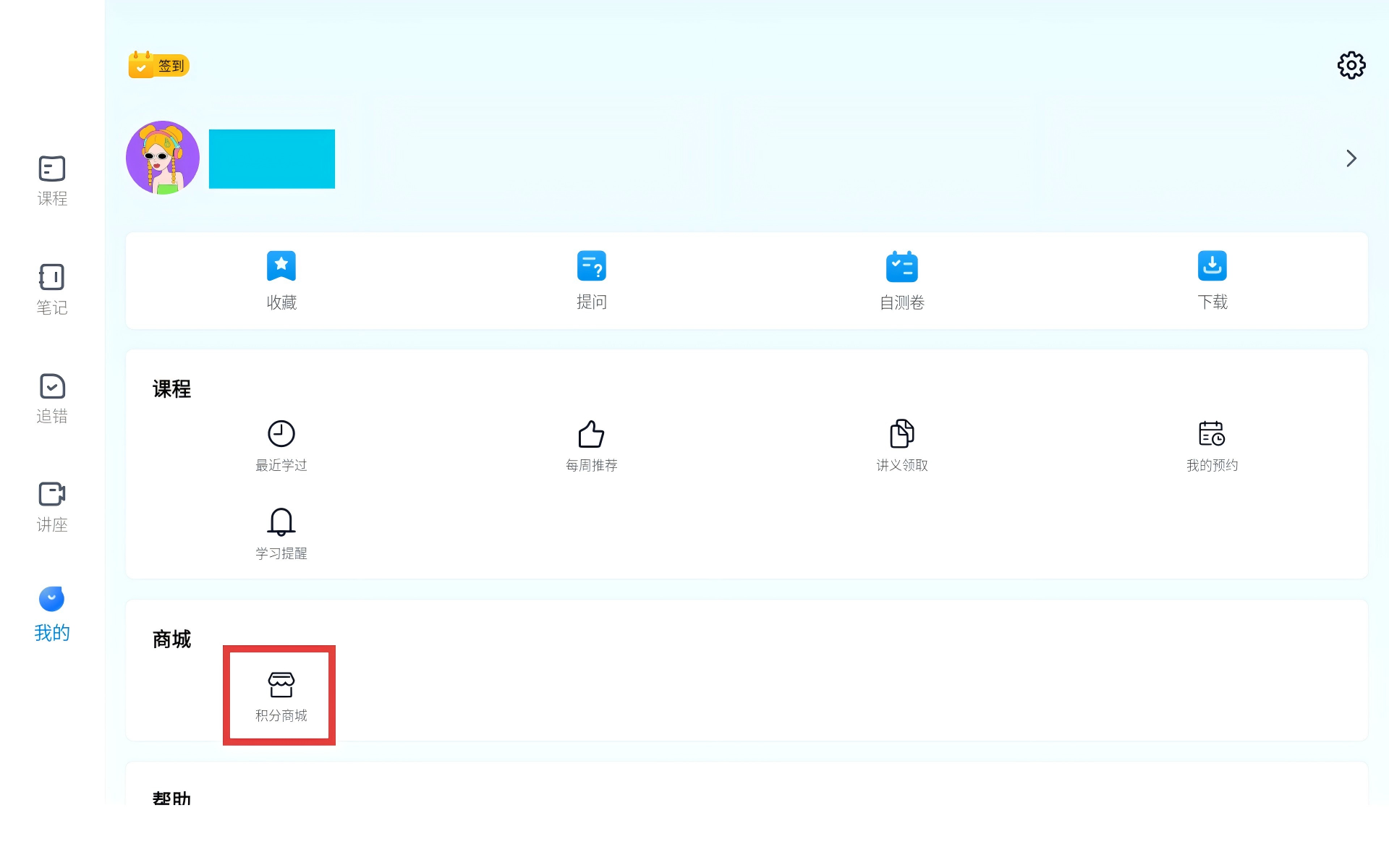Screen dimensions: 1389x868
Task: Open 我的预约 calendar icon
Action: tap(1212, 433)
